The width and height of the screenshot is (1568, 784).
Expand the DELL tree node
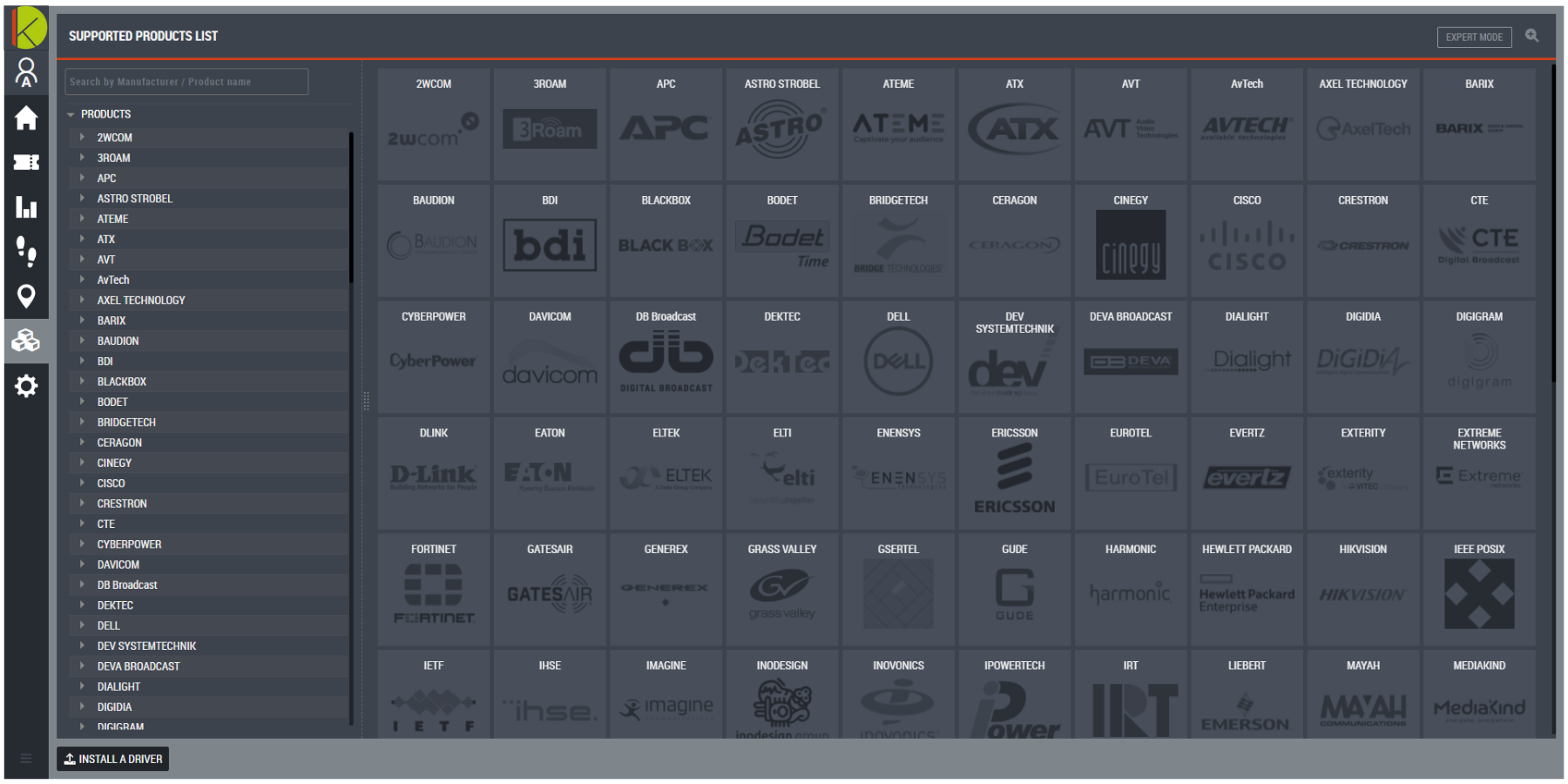[x=82, y=625]
